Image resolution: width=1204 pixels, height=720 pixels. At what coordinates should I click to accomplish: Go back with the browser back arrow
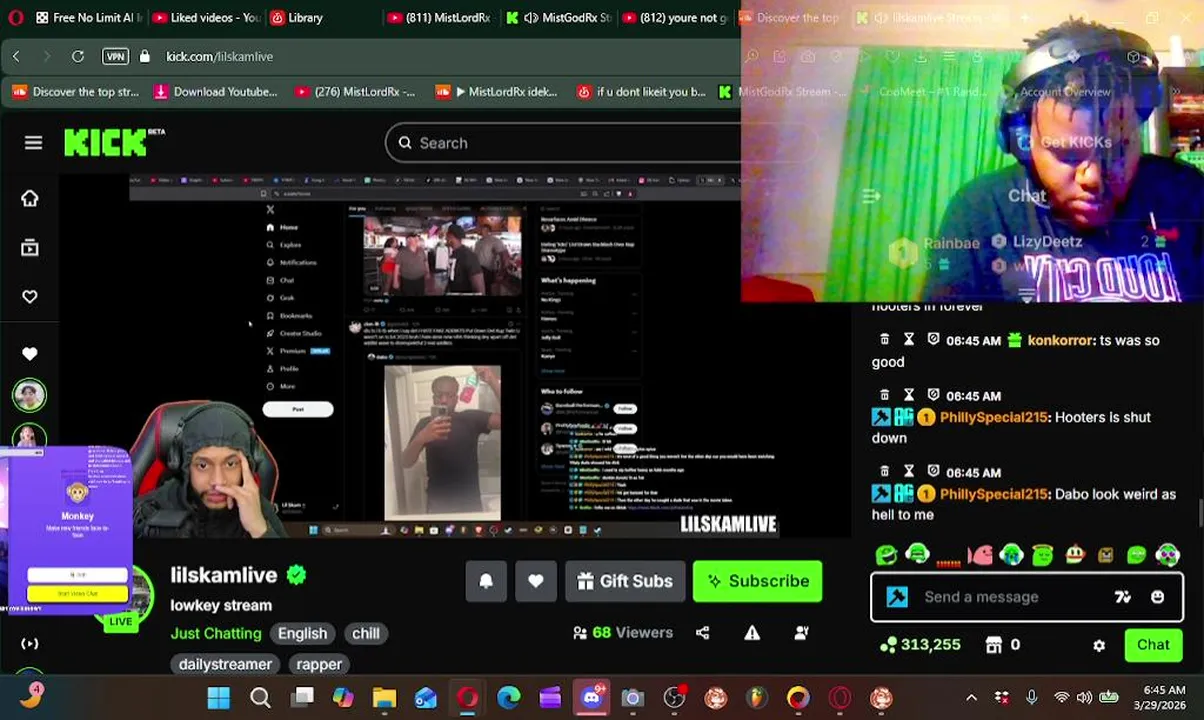pos(16,57)
